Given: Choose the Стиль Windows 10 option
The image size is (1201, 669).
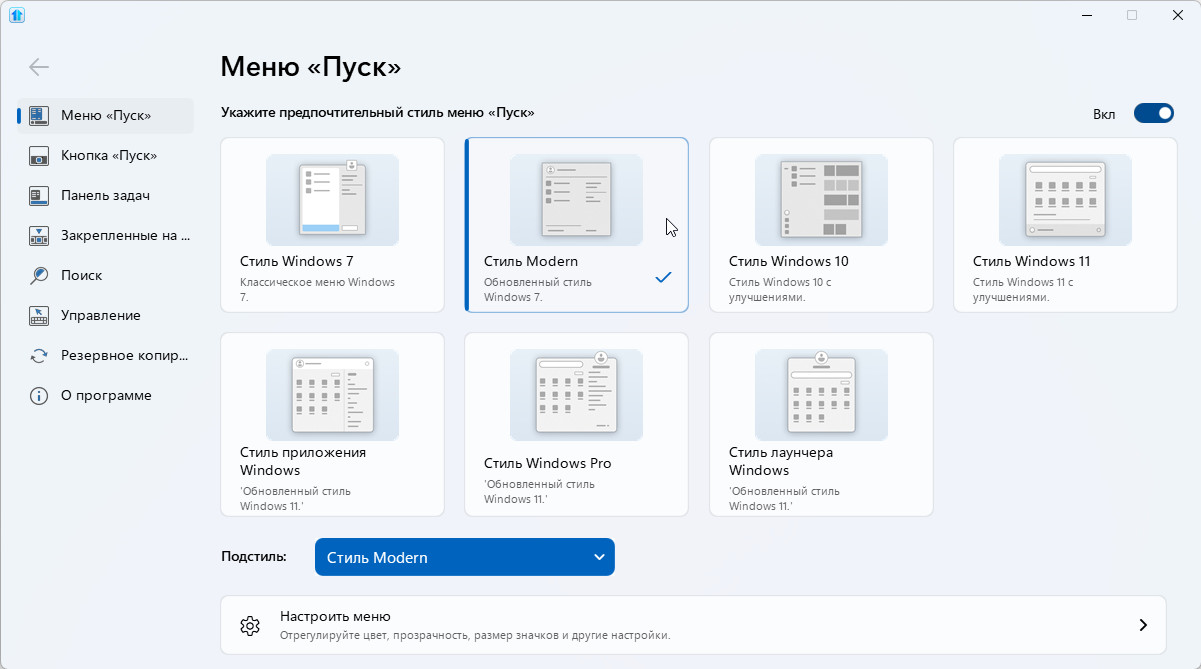Looking at the screenshot, I should (x=820, y=225).
